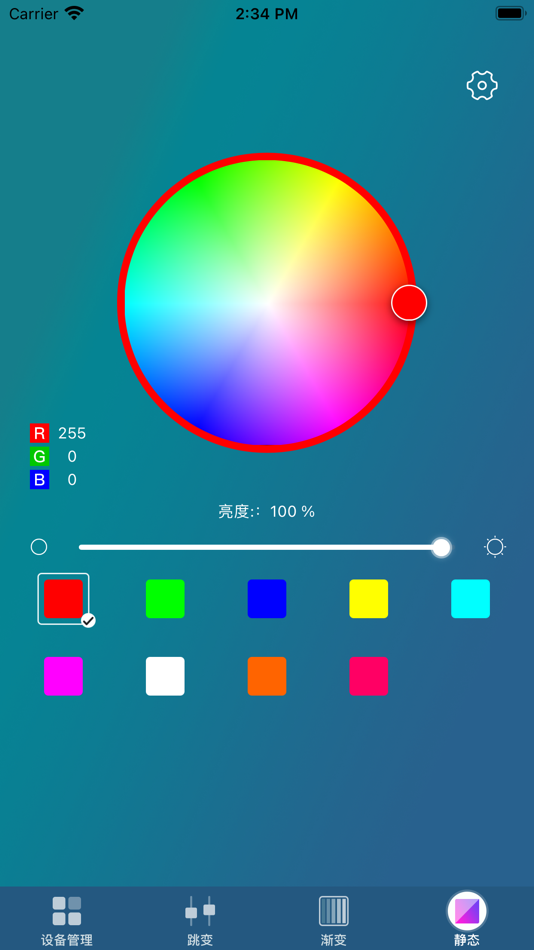Select the pink-red preset color swatch

(369, 676)
